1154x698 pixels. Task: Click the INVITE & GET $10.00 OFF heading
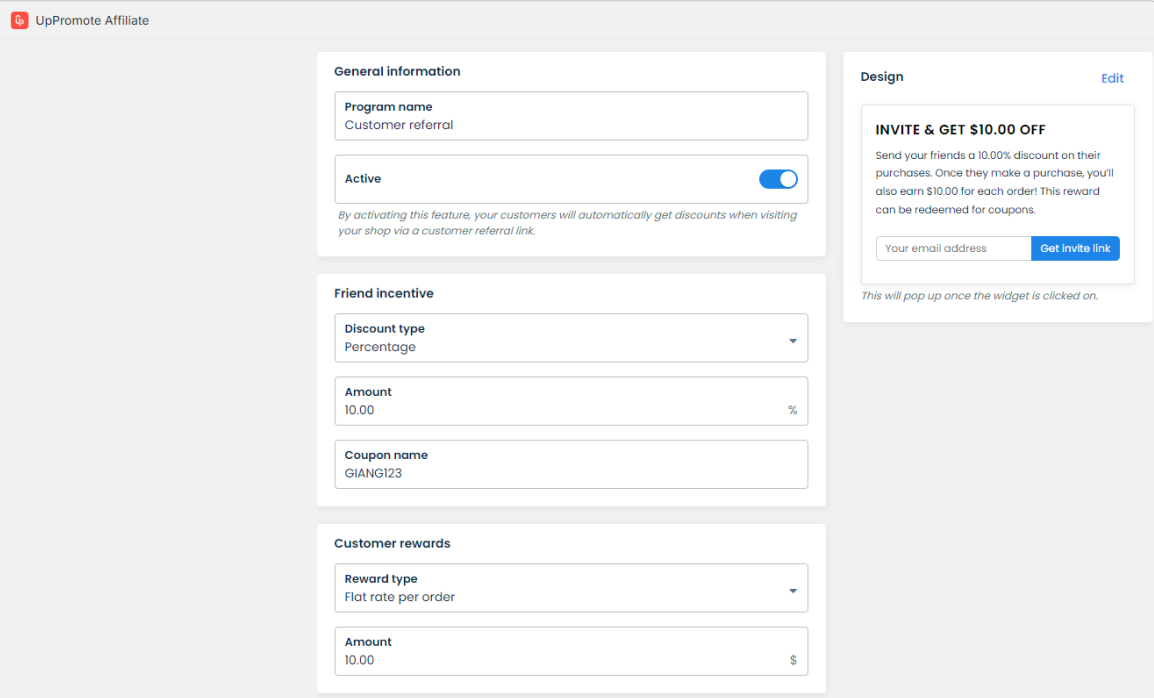pyautogui.click(x=960, y=130)
